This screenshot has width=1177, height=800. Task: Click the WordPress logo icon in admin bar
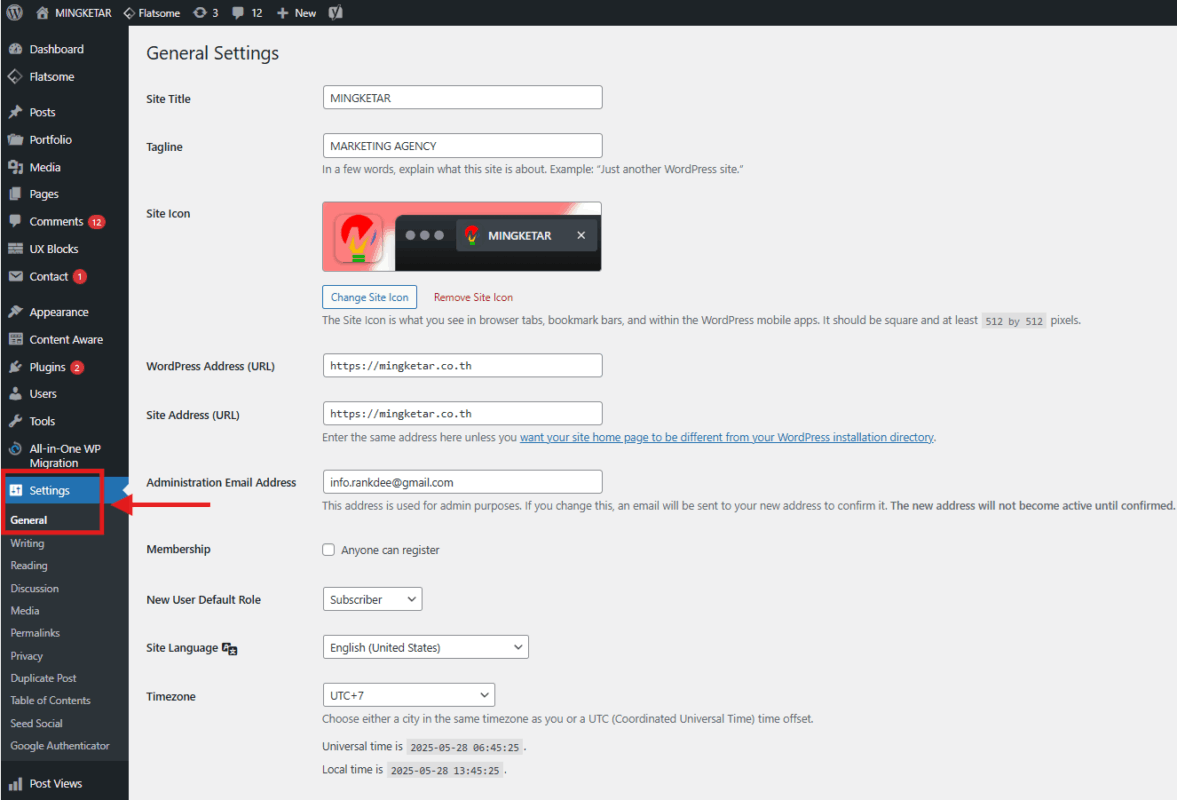[15, 13]
